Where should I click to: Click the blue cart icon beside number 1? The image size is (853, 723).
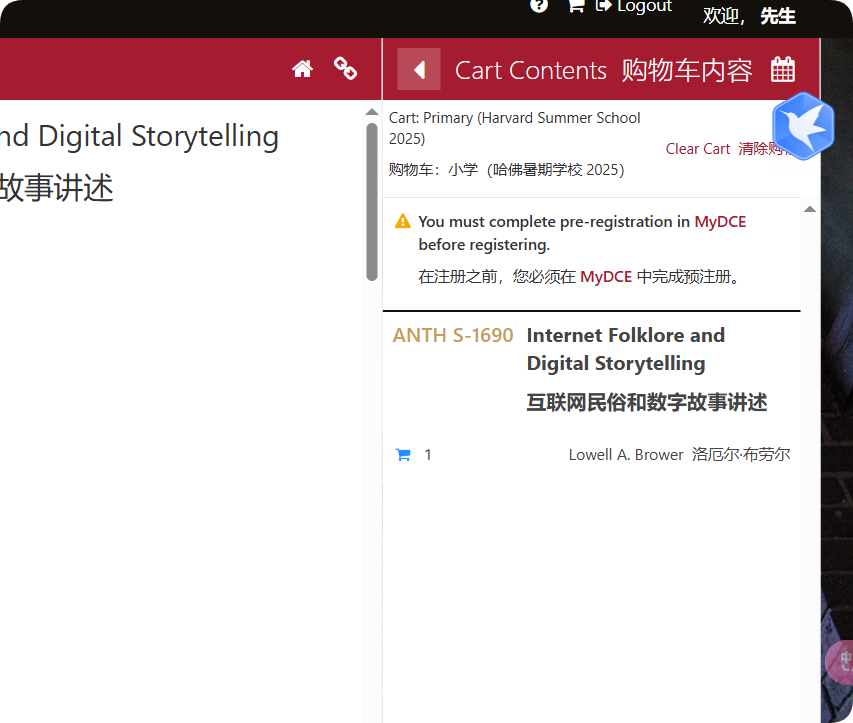click(403, 455)
